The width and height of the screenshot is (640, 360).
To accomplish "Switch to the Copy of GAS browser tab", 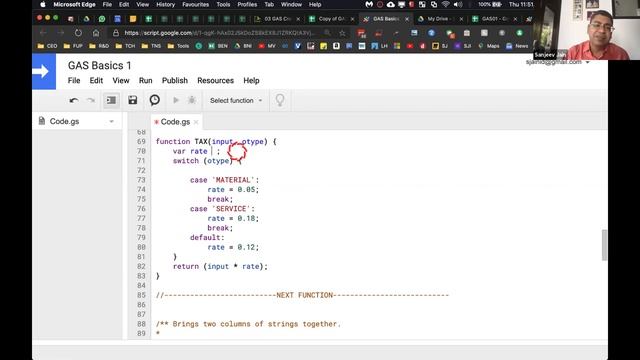I will (331, 19).
